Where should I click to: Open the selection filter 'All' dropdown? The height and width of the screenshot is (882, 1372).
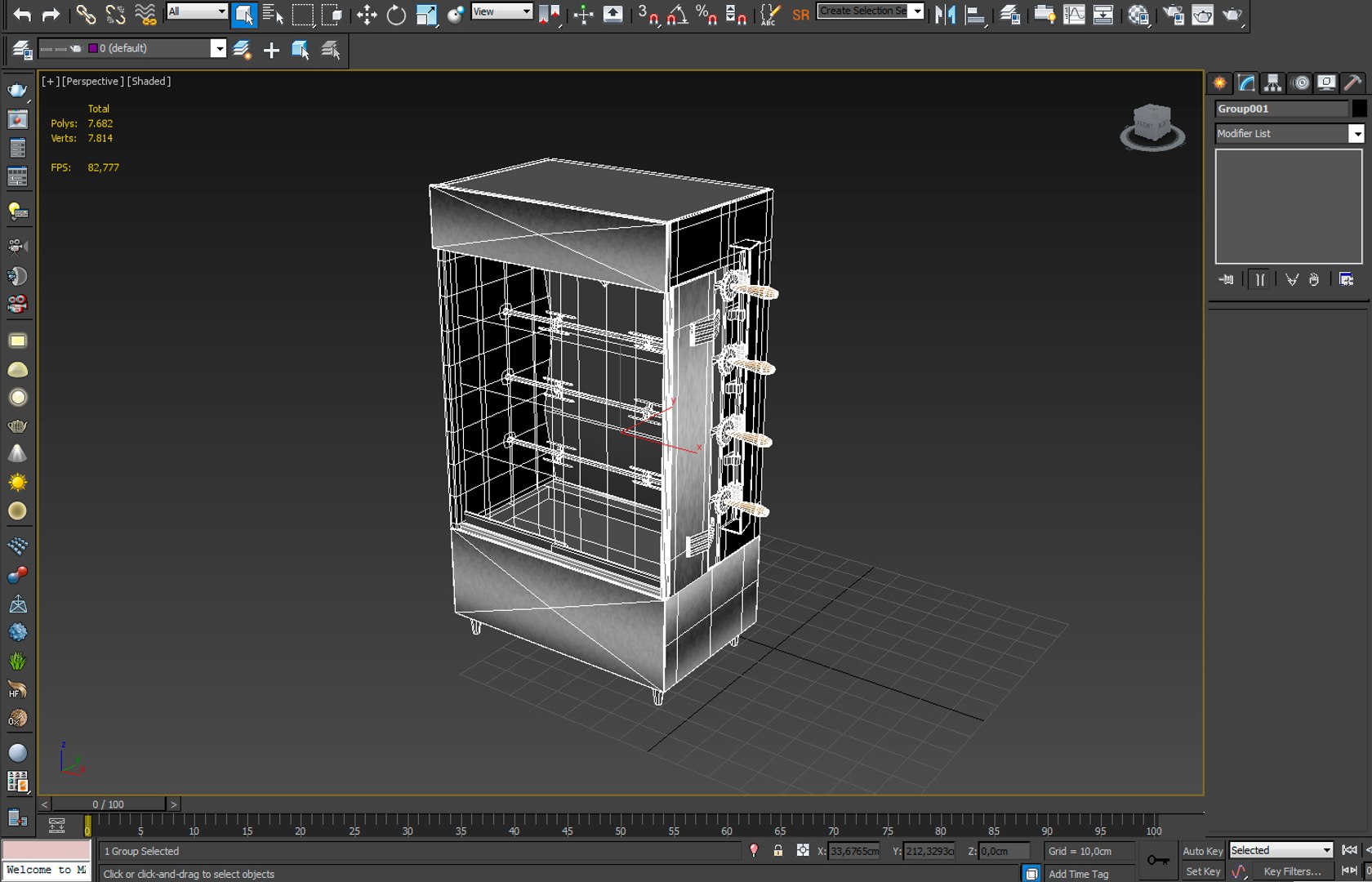[x=197, y=11]
